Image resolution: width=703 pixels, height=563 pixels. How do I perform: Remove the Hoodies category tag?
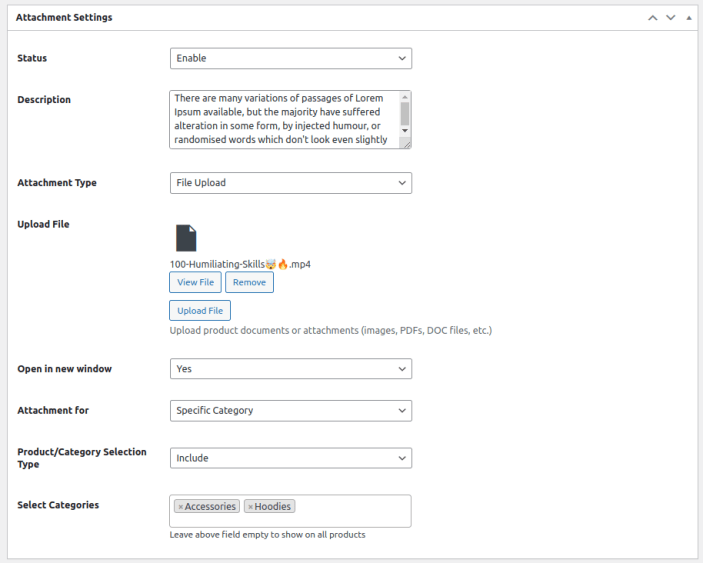(x=250, y=507)
